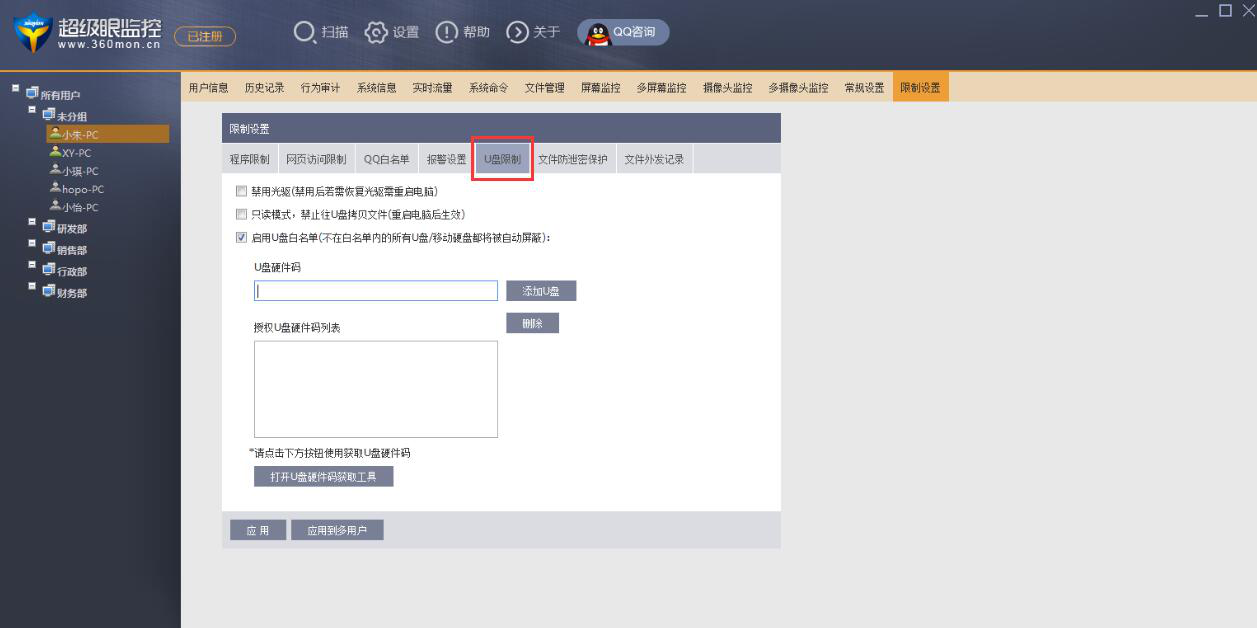The height and width of the screenshot is (628, 1257).
Task: Open the 报警设置 sub-tab
Action: click(x=447, y=159)
